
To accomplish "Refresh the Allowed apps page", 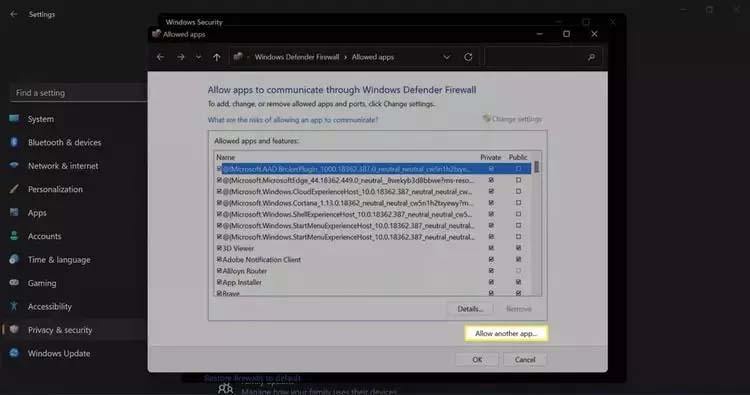I will tap(468, 57).
